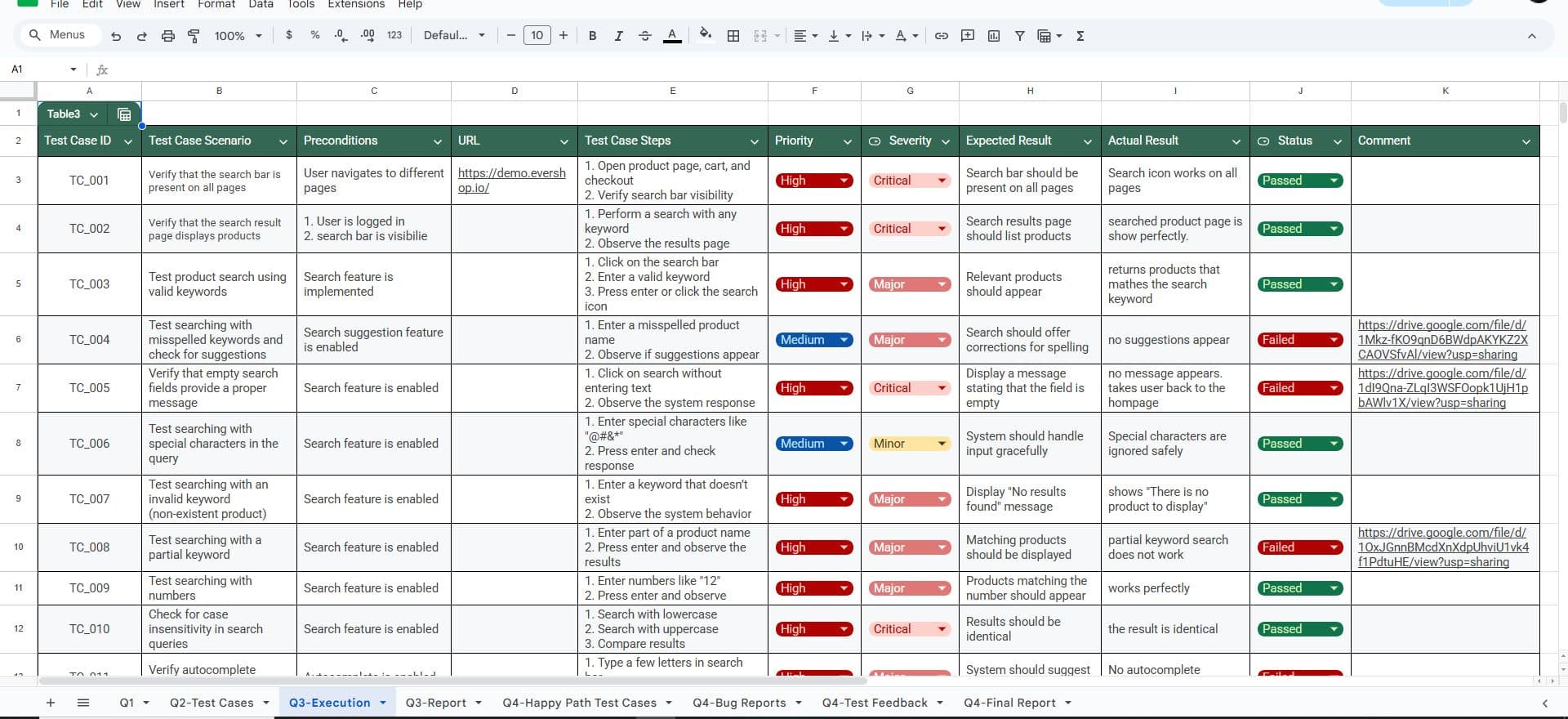The image size is (1568, 719).
Task: Open the zoom level 100% dropdown
Action: [x=238, y=36]
